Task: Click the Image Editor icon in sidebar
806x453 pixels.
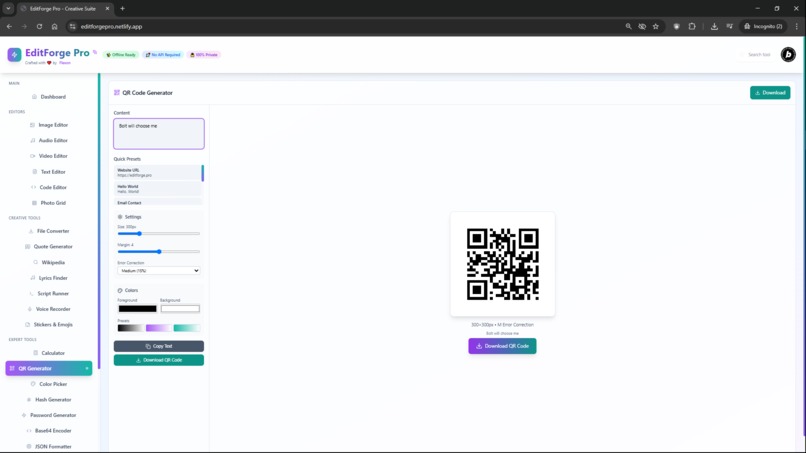Action: click(x=32, y=125)
